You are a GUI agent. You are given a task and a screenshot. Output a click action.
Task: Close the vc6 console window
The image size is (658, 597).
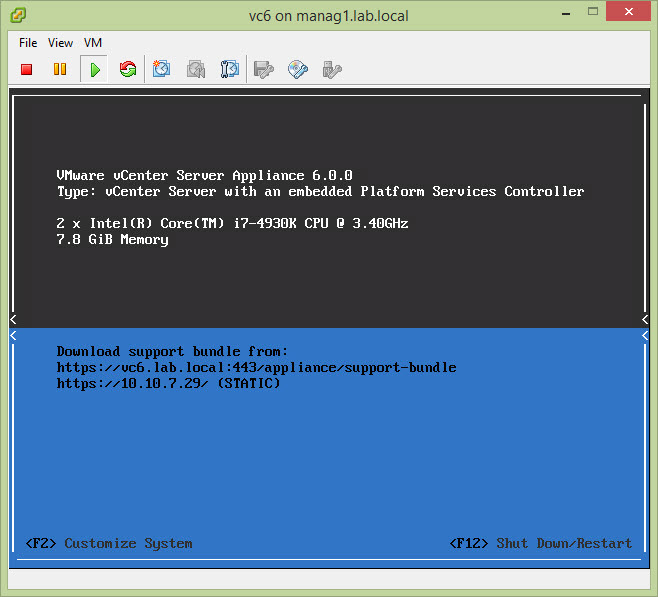click(x=628, y=12)
